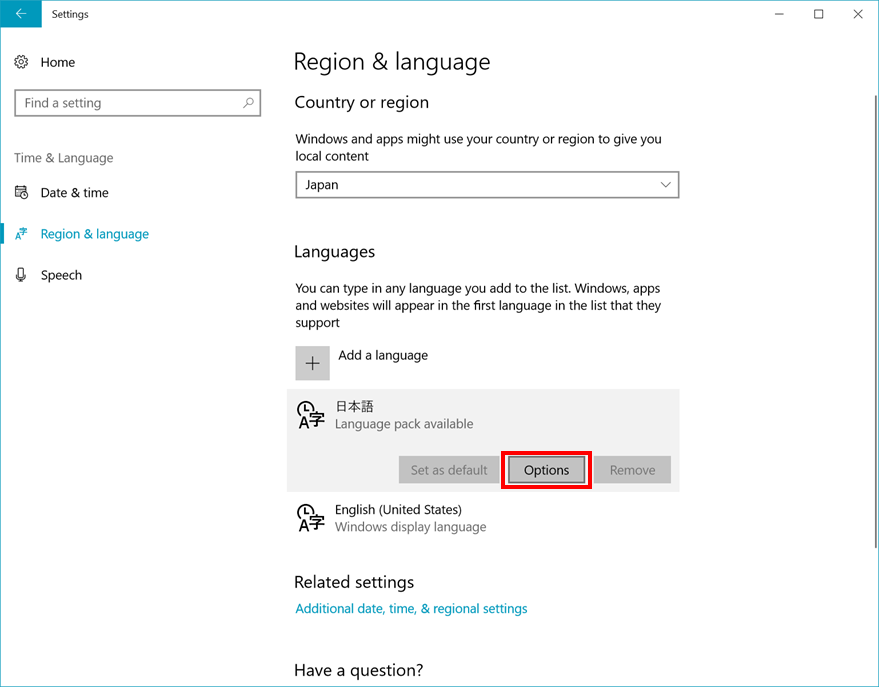Screen dimensions: 879x687
Task: Click the Remove button for 日本語
Action: 632,470
